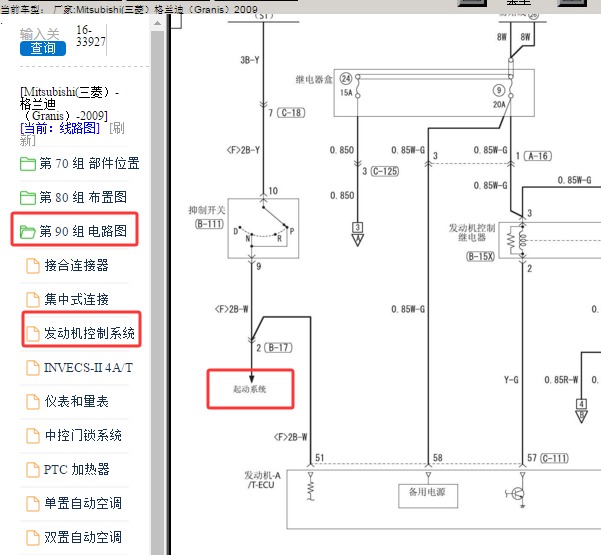Click the sidebar scrollbar up arrow
Viewport: 601px width, 555px height.
tap(157, 23)
